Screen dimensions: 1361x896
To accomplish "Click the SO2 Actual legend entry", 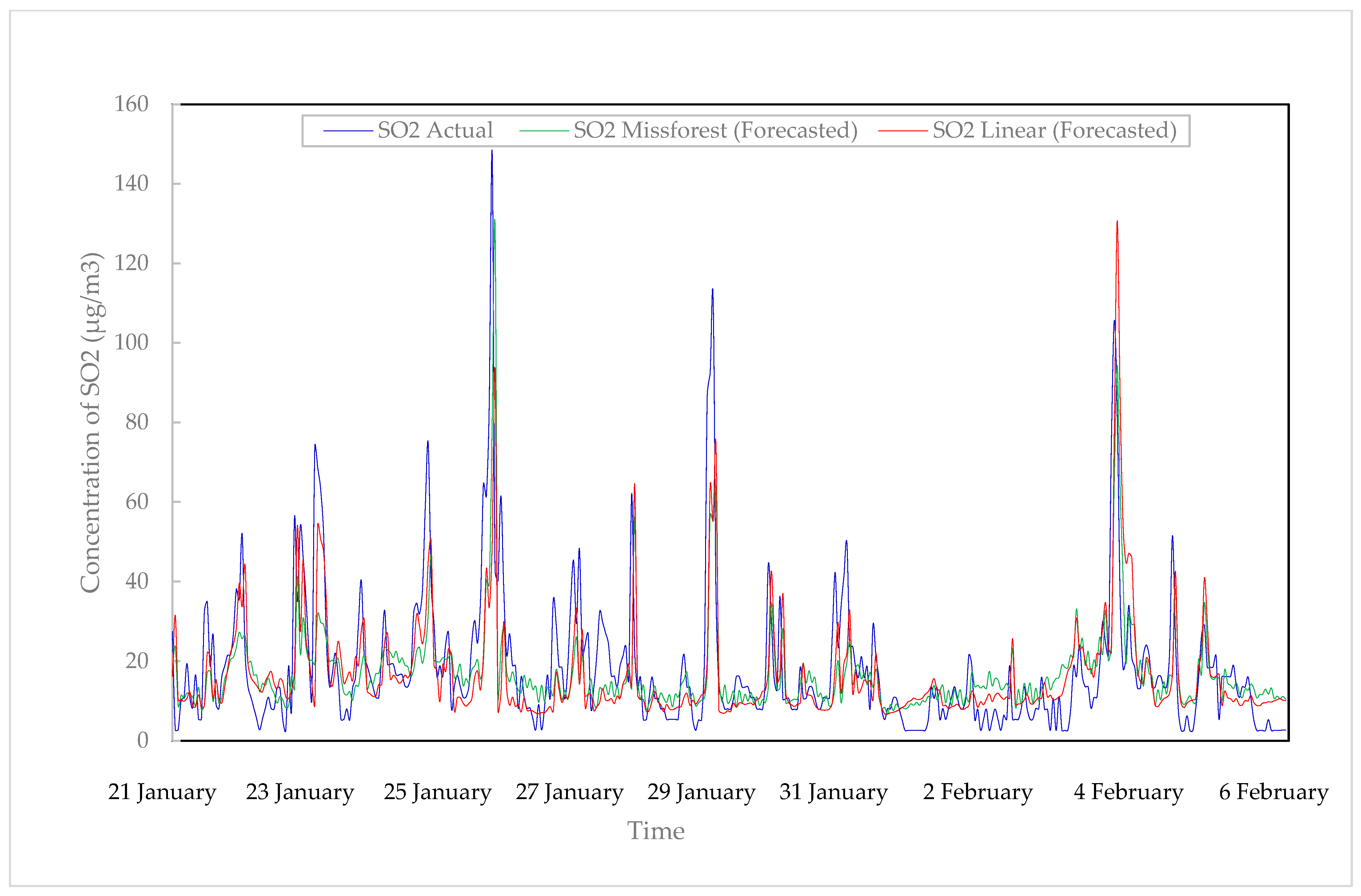I will coord(435,130).
